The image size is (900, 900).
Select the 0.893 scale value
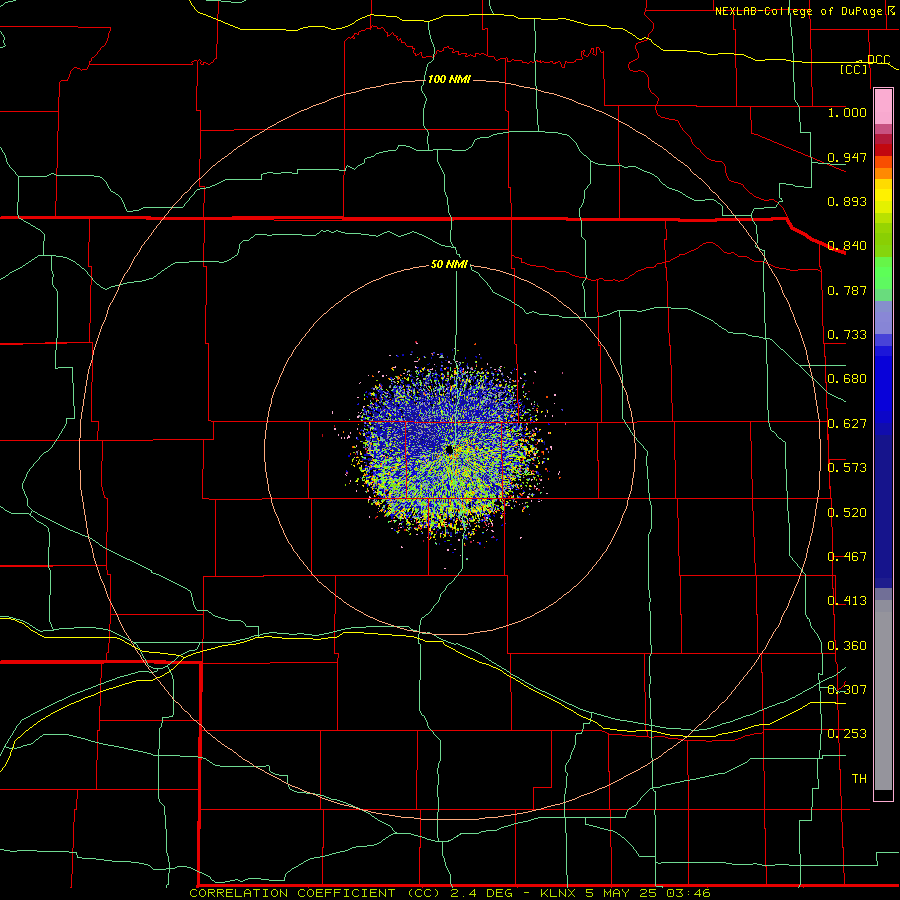pos(847,201)
